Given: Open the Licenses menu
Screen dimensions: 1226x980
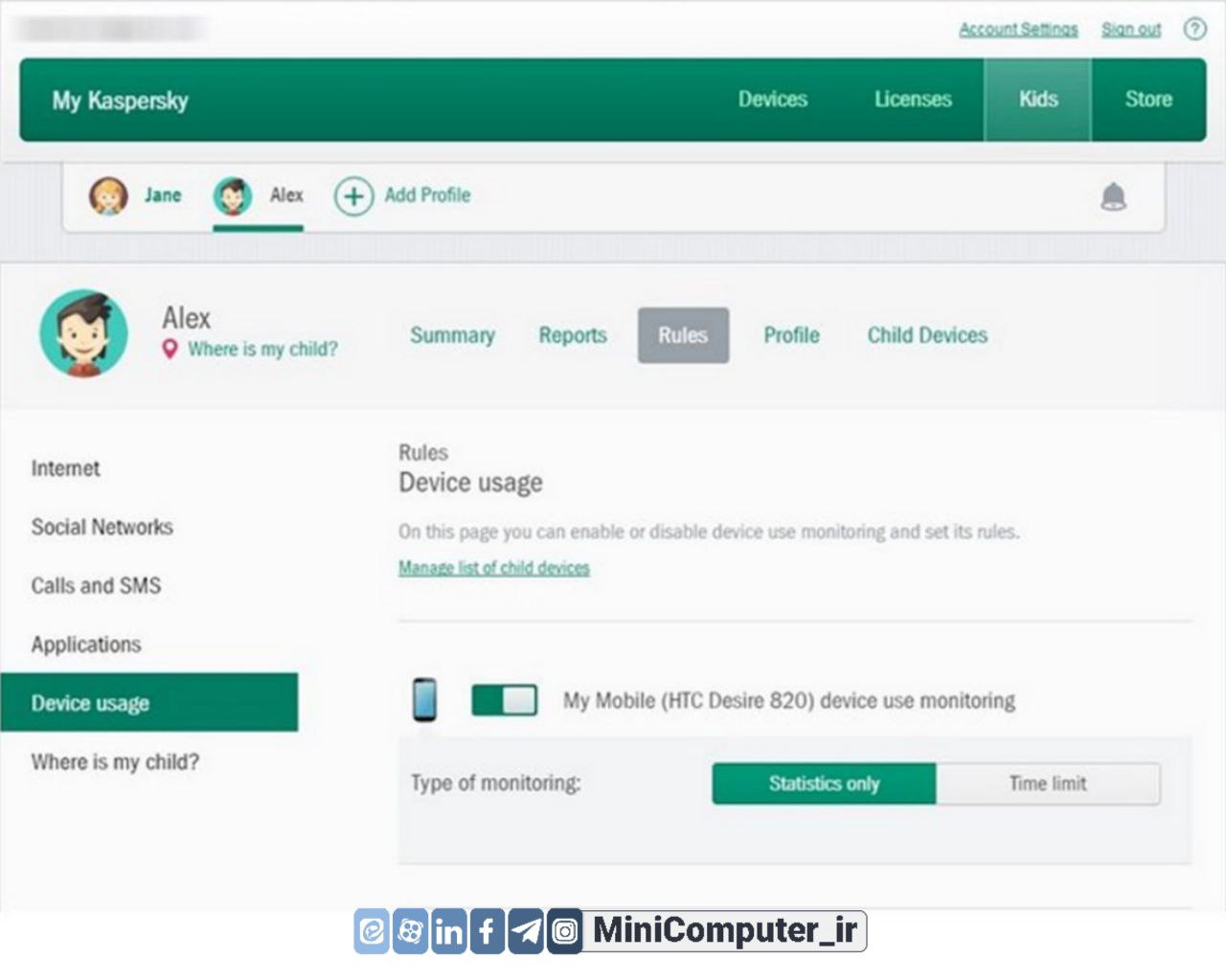Looking at the screenshot, I should 913,100.
